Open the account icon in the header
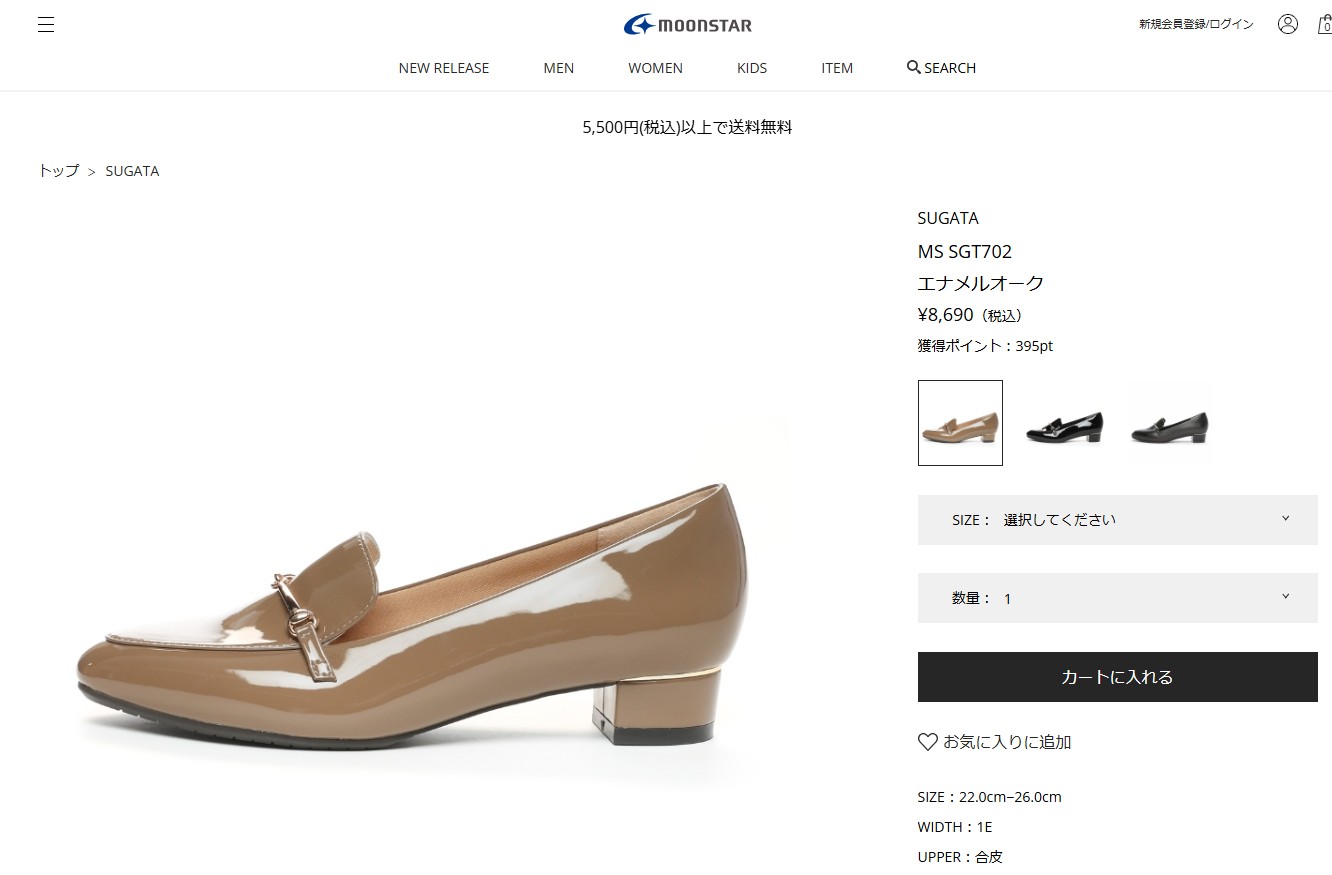 (1288, 23)
